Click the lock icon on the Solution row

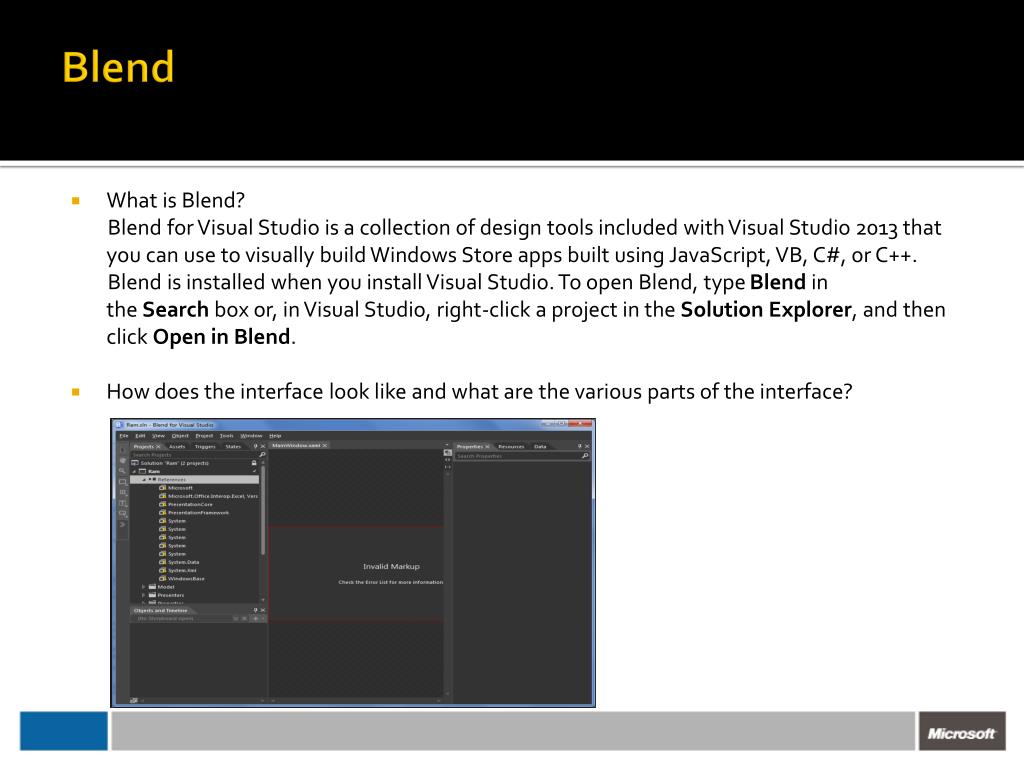click(254, 463)
